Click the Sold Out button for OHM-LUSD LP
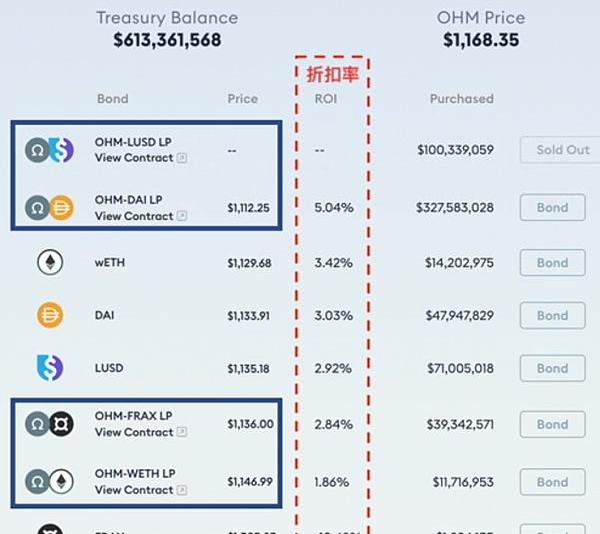The height and width of the screenshot is (534, 600). click(x=560, y=150)
